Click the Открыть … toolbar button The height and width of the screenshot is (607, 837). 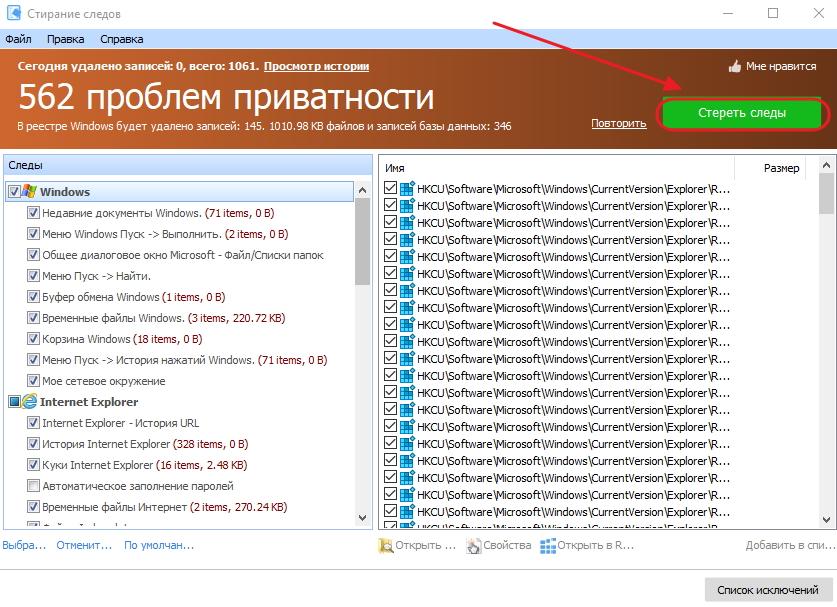pyautogui.click(x=417, y=546)
